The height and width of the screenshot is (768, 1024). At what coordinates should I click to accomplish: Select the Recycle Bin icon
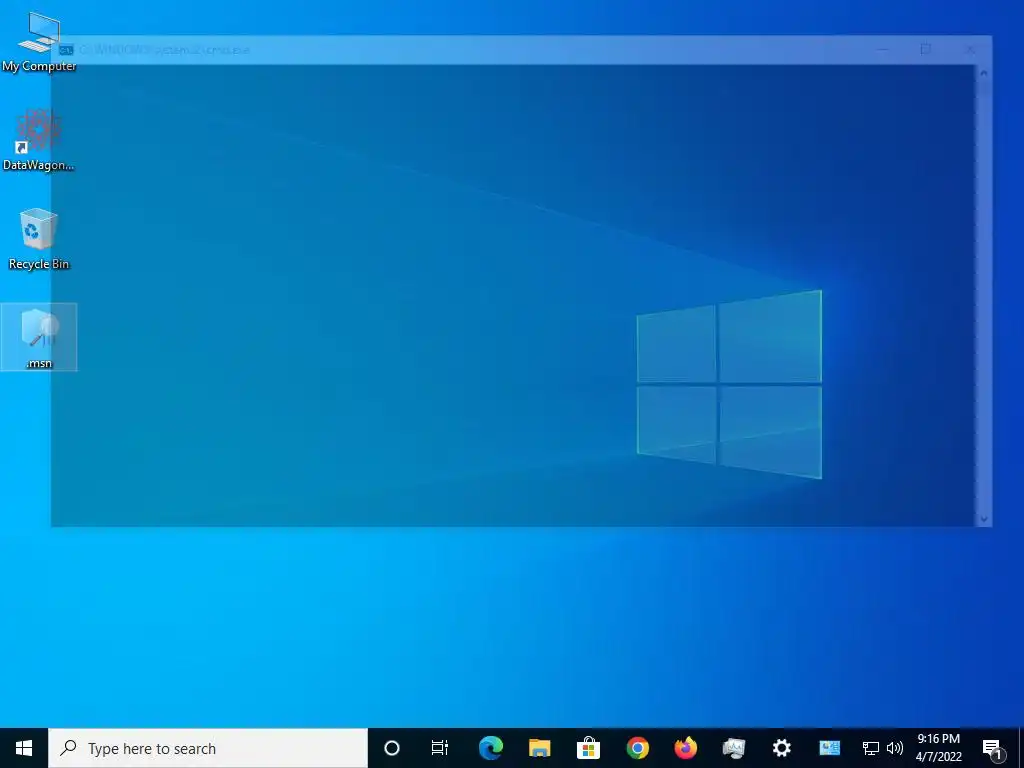point(39,239)
